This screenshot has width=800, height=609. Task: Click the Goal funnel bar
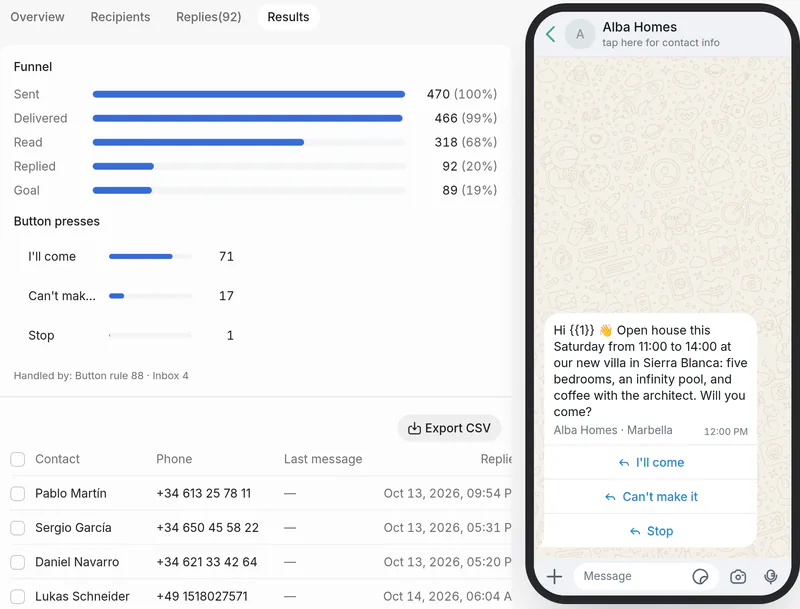pyautogui.click(x=248, y=190)
